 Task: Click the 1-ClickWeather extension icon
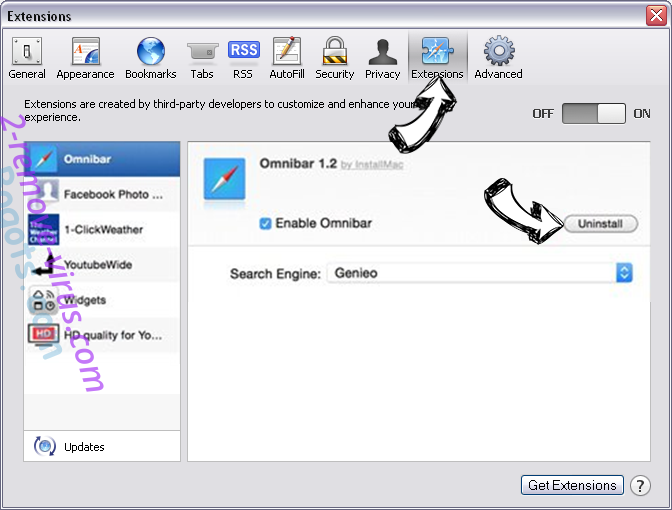click(x=43, y=230)
